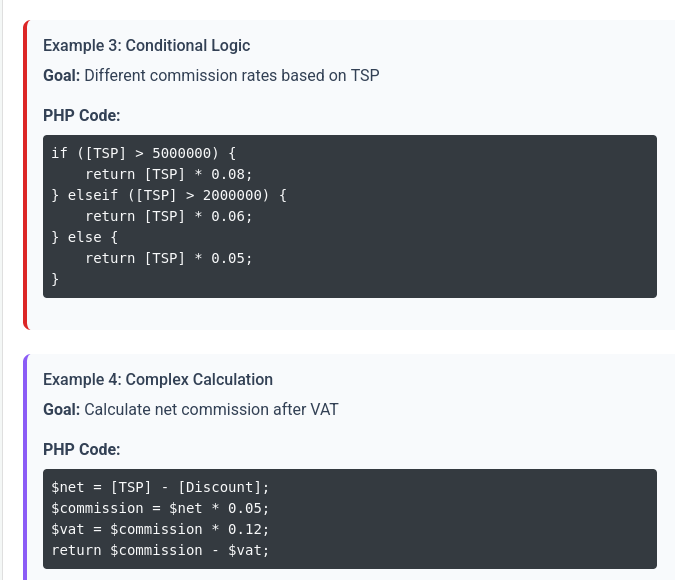Click the '} else {' code line
The image size is (675, 580).
coord(84,237)
